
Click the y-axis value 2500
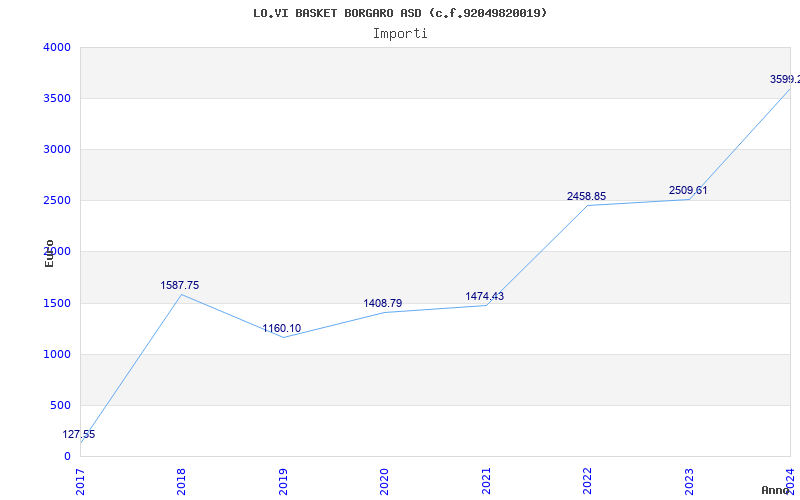[x=57, y=201]
